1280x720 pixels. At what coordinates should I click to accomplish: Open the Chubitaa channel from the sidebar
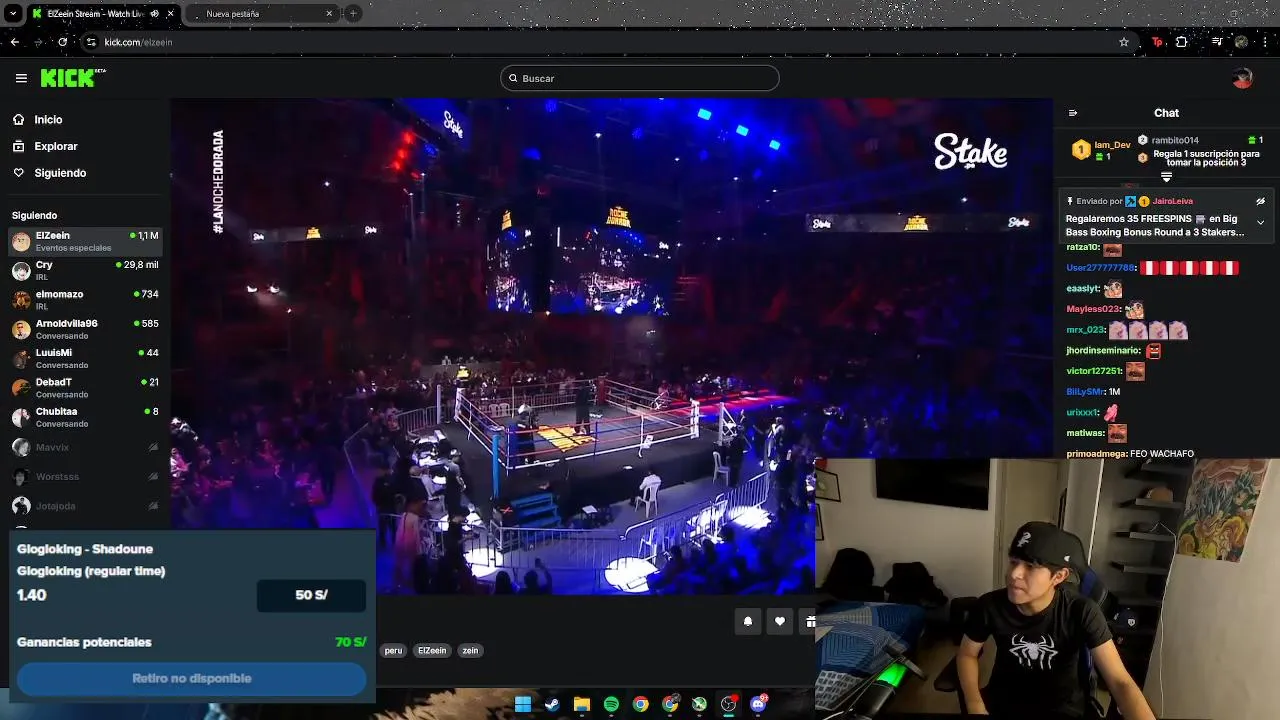click(x=85, y=417)
